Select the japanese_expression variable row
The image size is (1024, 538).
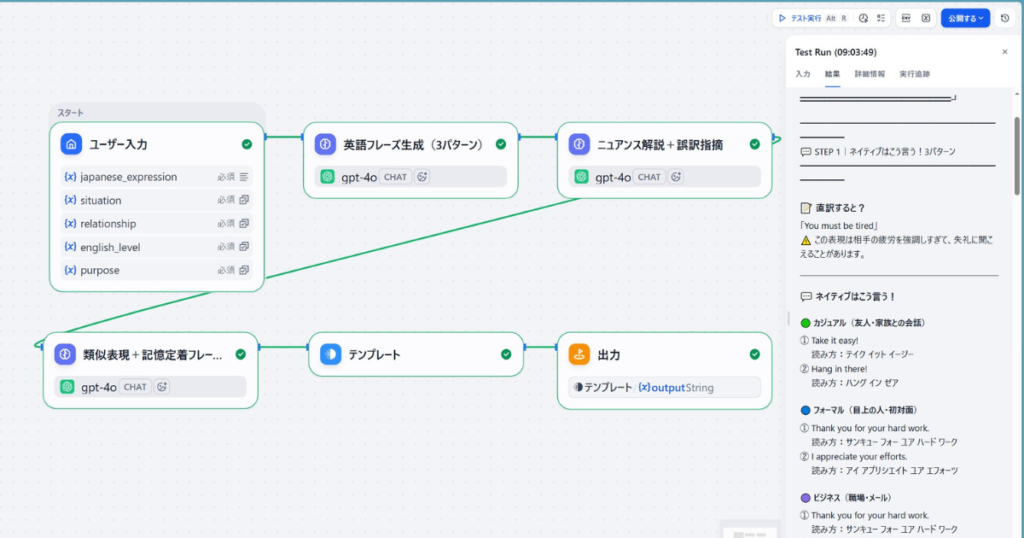(157, 177)
